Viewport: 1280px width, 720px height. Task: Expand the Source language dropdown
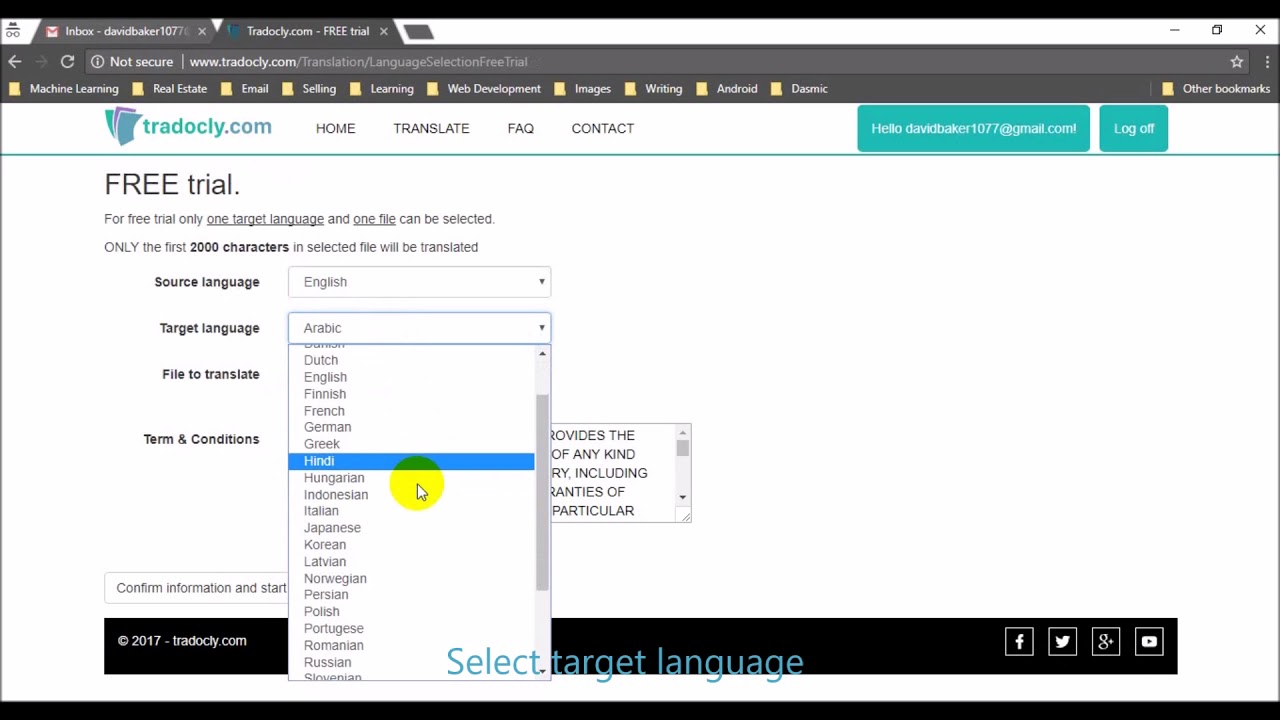[419, 282]
